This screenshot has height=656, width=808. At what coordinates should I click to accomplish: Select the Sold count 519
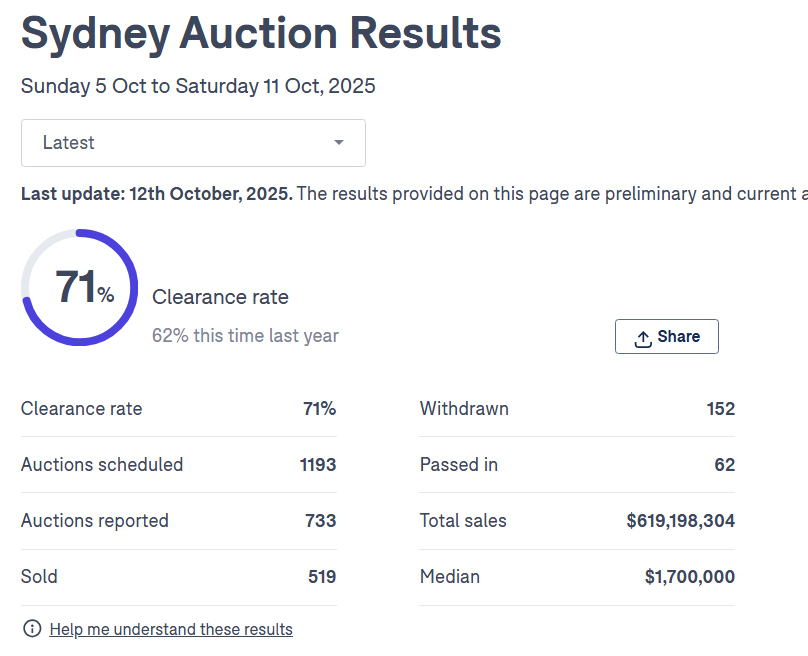(x=322, y=577)
